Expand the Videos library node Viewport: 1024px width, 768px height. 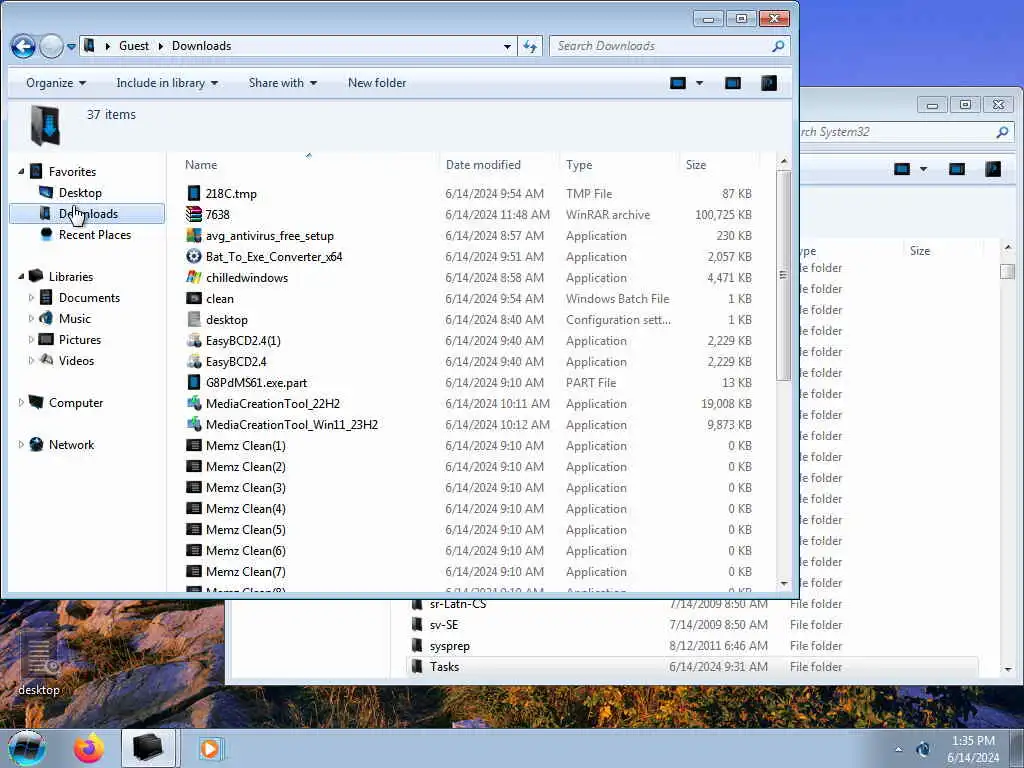(31, 360)
